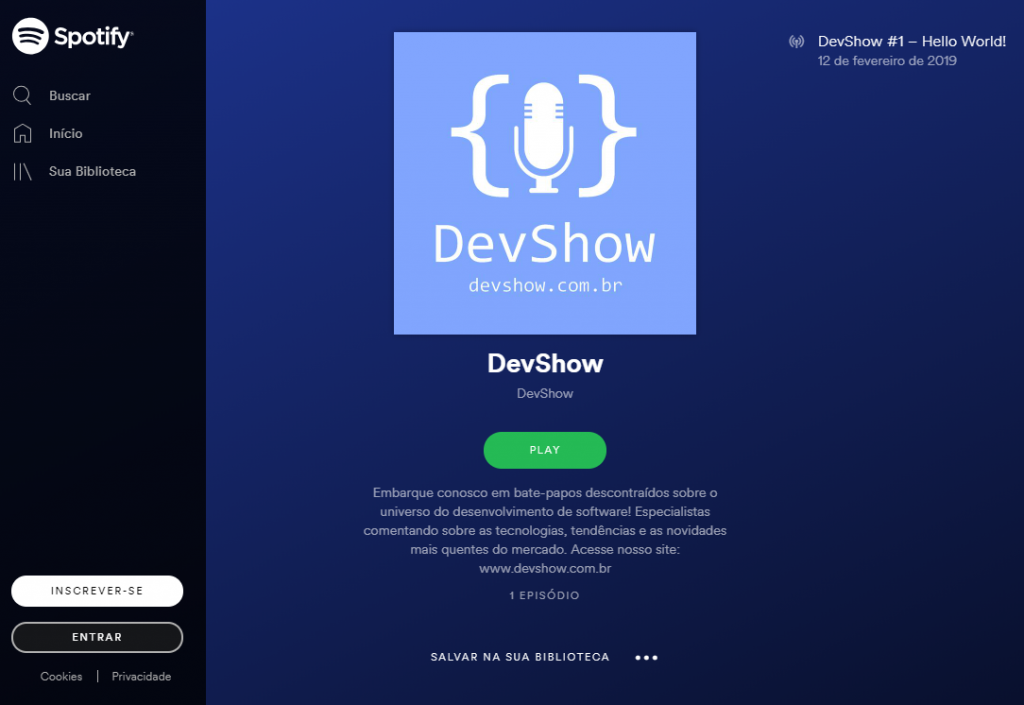The image size is (1024, 705).
Task: Click the DevShow podcast cover art
Action: pyautogui.click(x=544, y=183)
